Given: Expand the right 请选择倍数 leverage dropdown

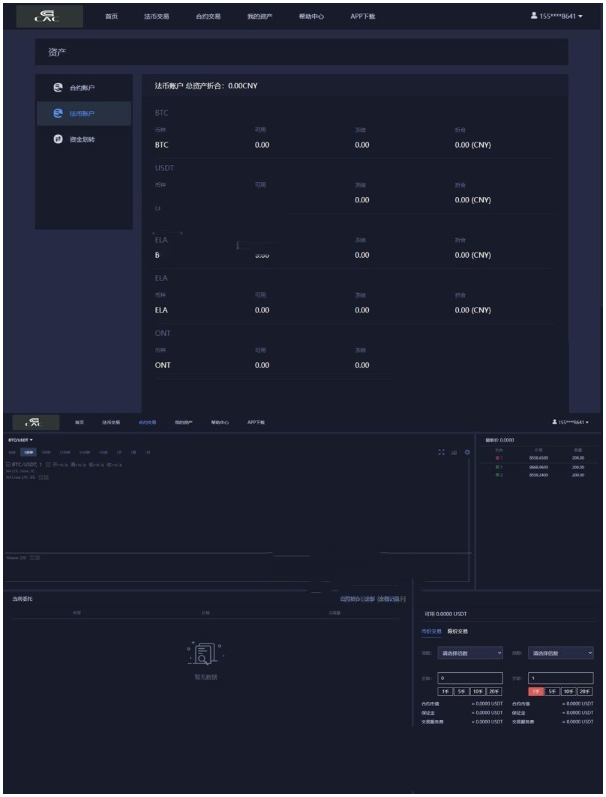Looking at the screenshot, I should pyautogui.click(x=560, y=653).
